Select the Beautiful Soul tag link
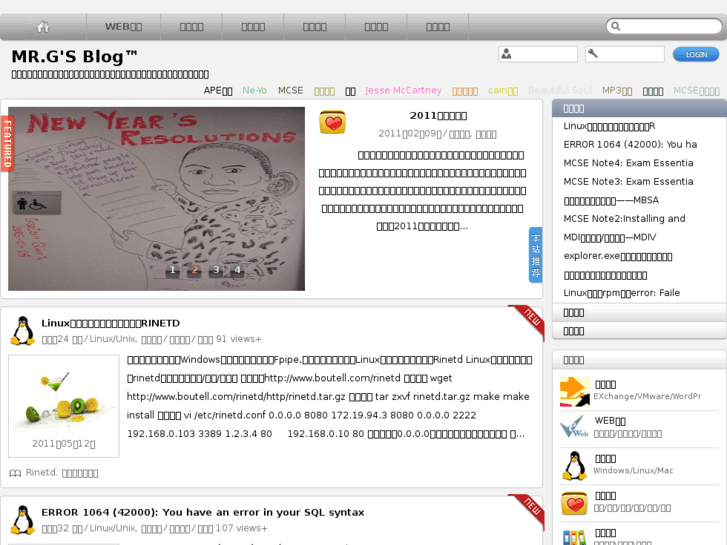 pyautogui.click(x=560, y=90)
